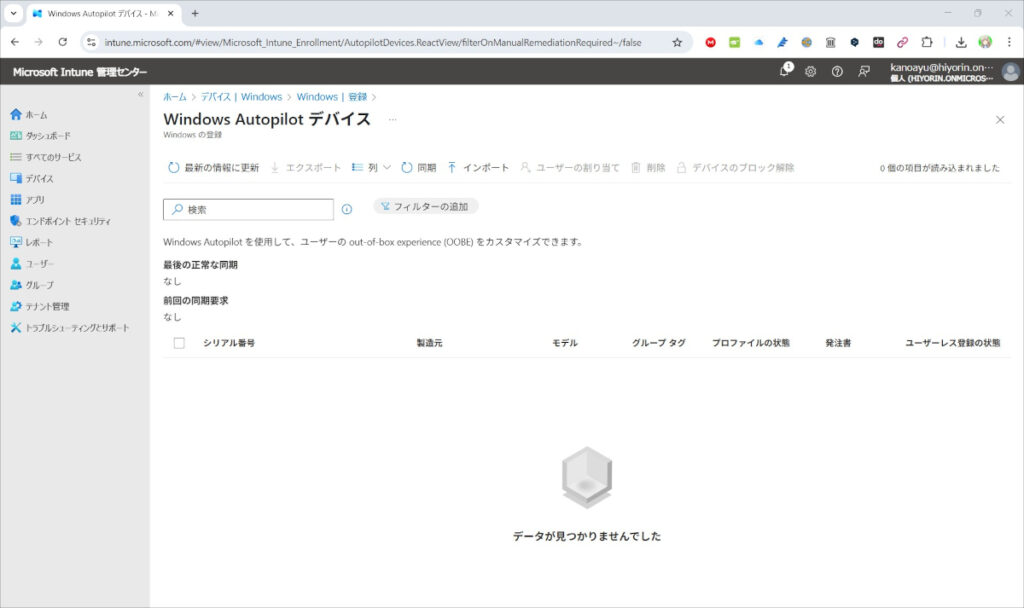Sort by the プロファイルの状態 column header
Image resolution: width=1024 pixels, height=608 pixels.
point(750,343)
